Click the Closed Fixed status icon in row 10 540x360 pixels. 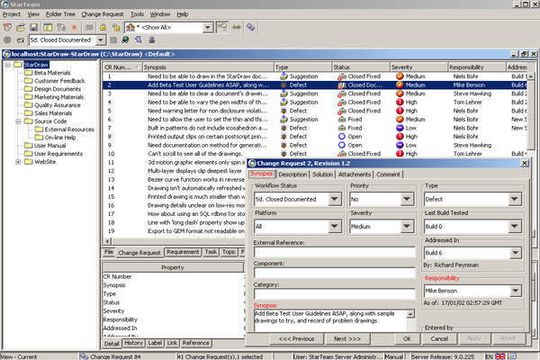point(342,154)
